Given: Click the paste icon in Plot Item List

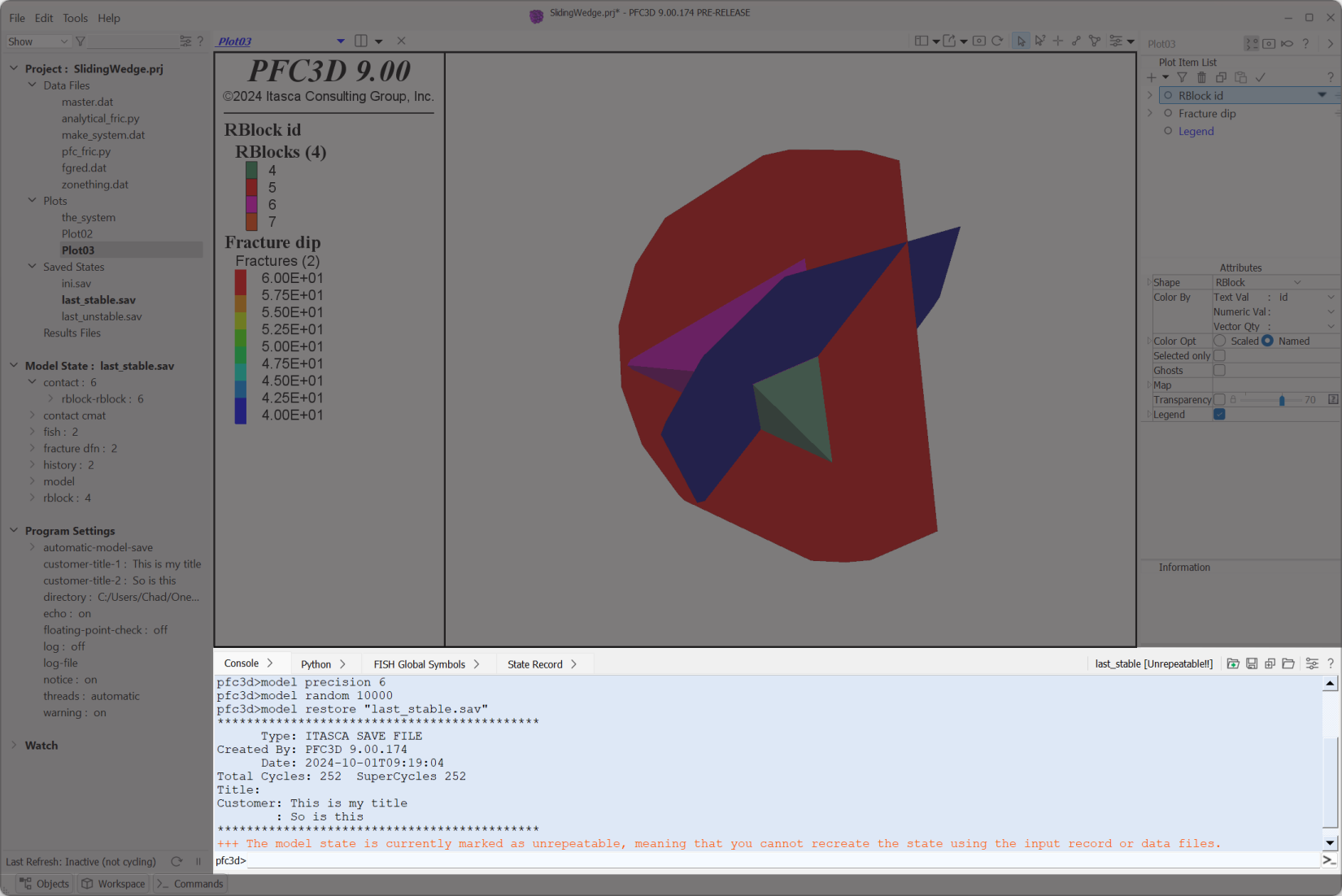Looking at the screenshot, I should (1240, 77).
